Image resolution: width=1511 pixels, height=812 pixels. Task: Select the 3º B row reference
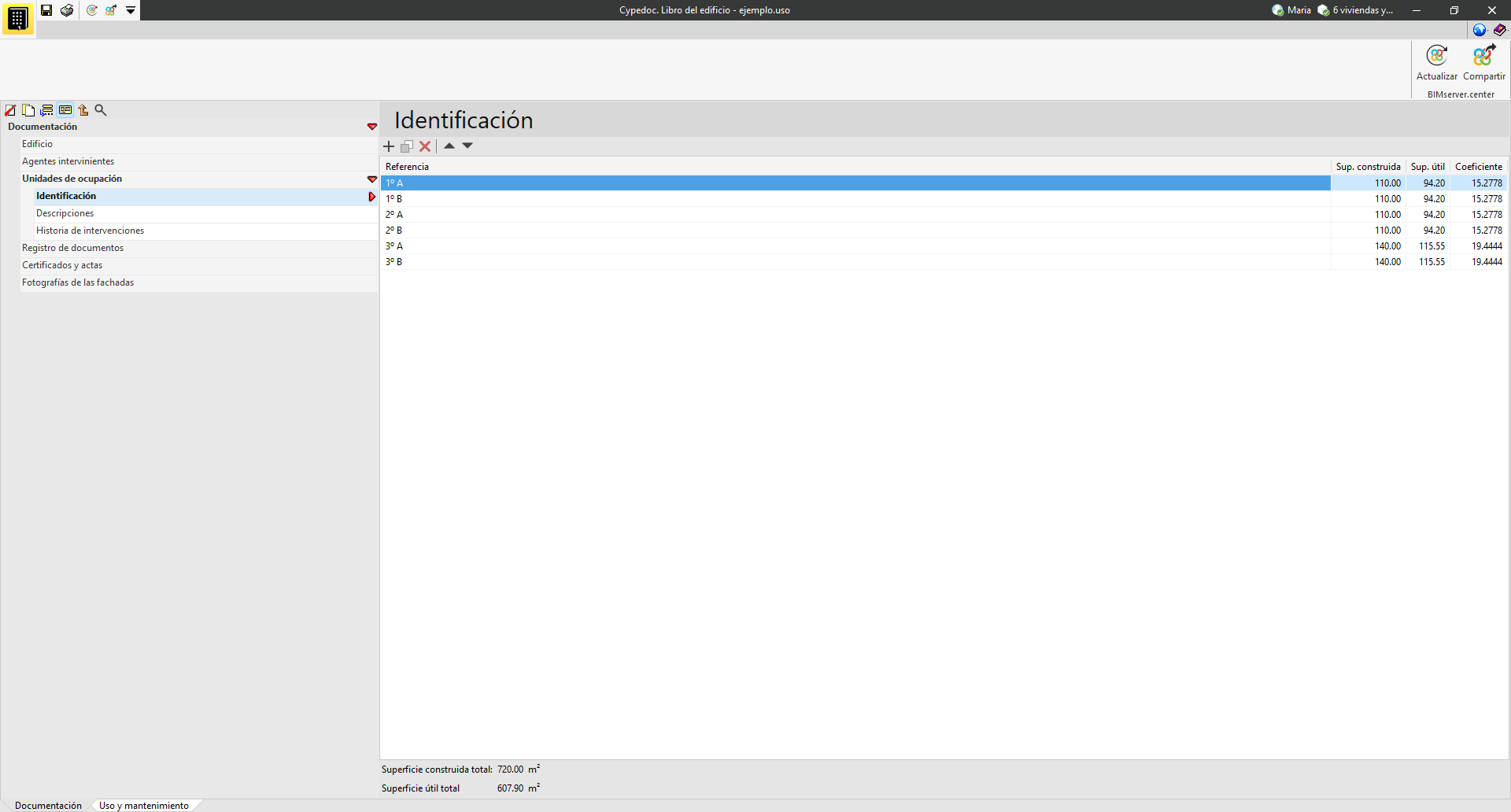(x=855, y=262)
